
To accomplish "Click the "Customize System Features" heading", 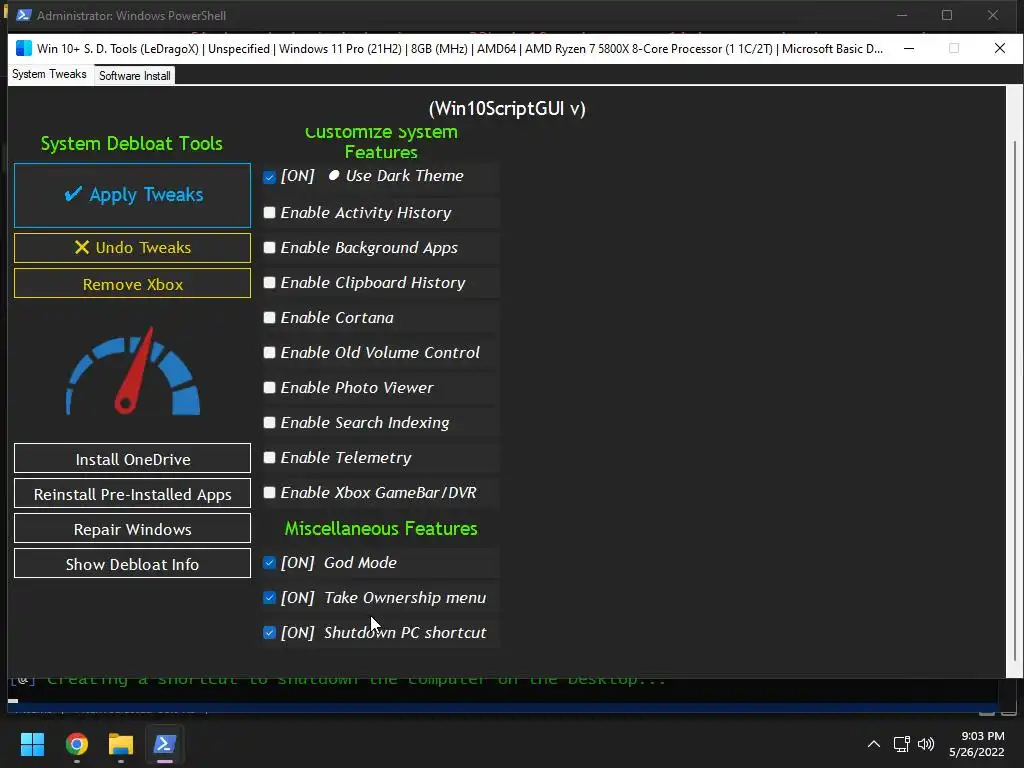I will [381, 142].
